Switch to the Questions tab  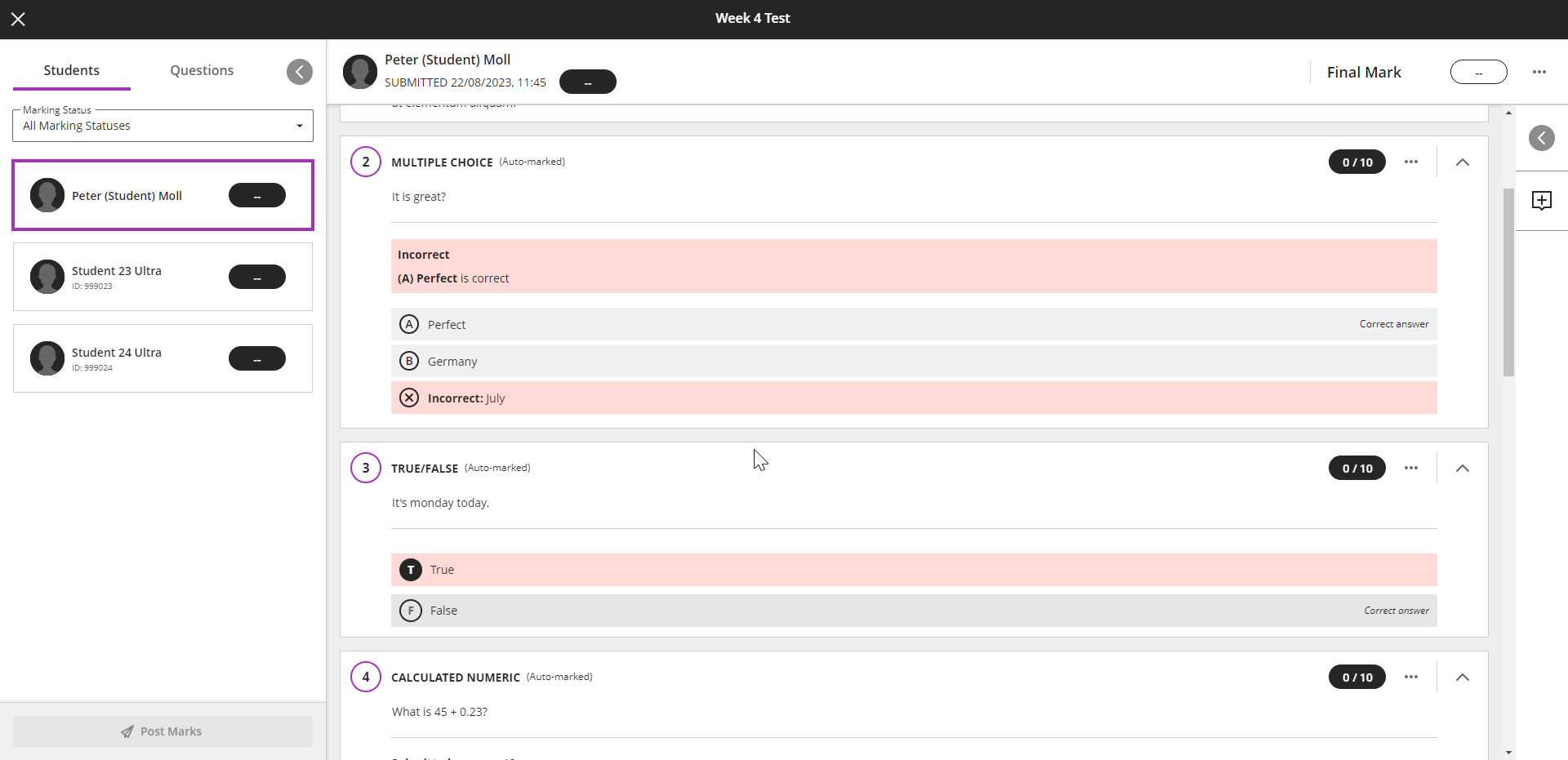pos(202,70)
